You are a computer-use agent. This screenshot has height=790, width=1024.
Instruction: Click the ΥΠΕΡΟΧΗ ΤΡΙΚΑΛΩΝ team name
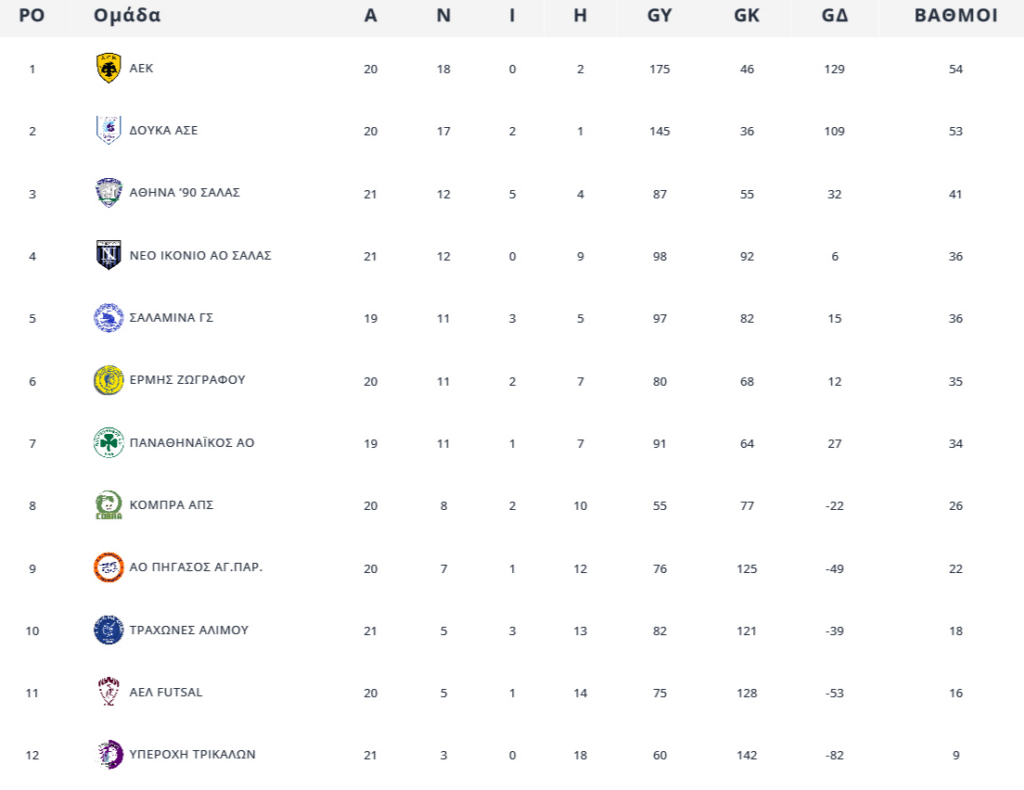[x=193, y=754]
